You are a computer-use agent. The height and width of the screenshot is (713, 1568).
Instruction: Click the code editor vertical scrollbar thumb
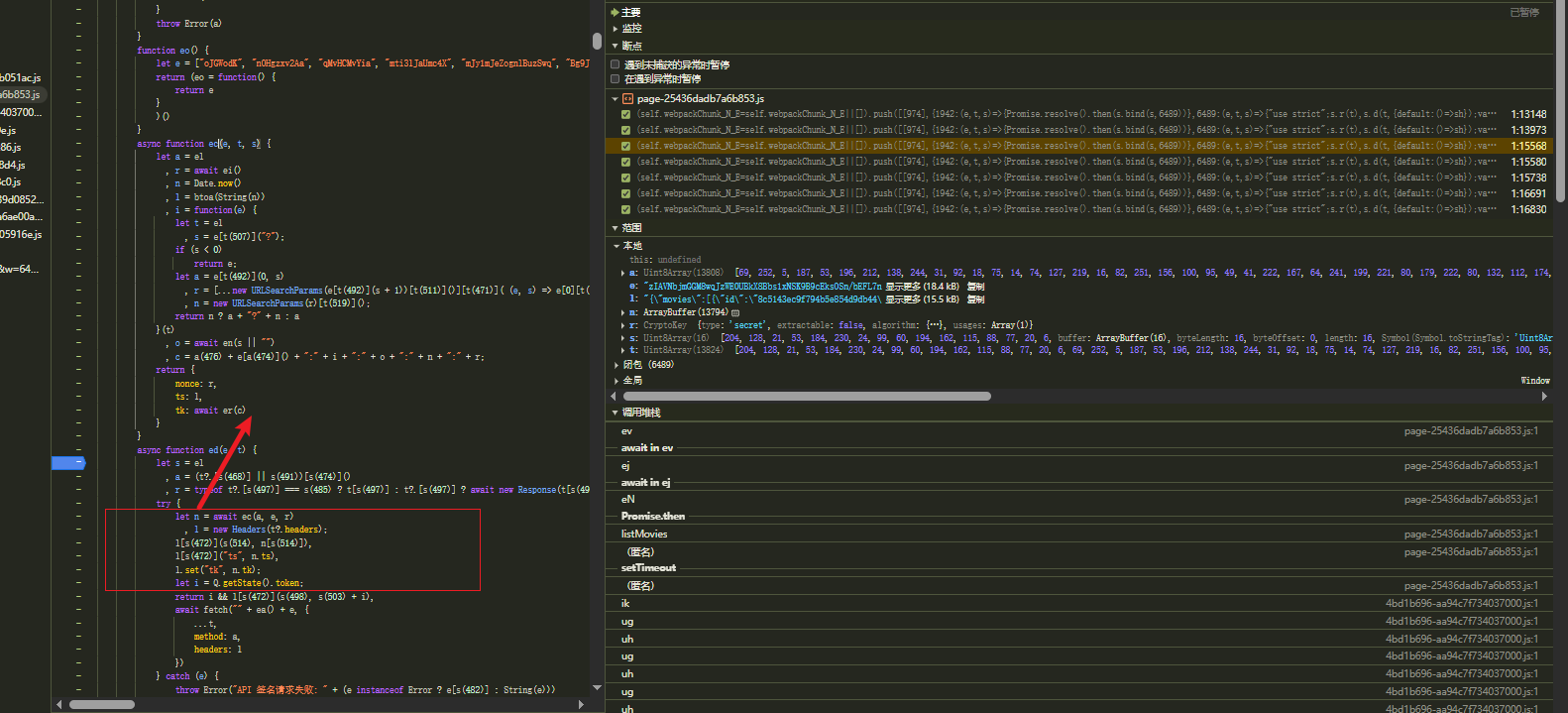click(x=597, y=41)
